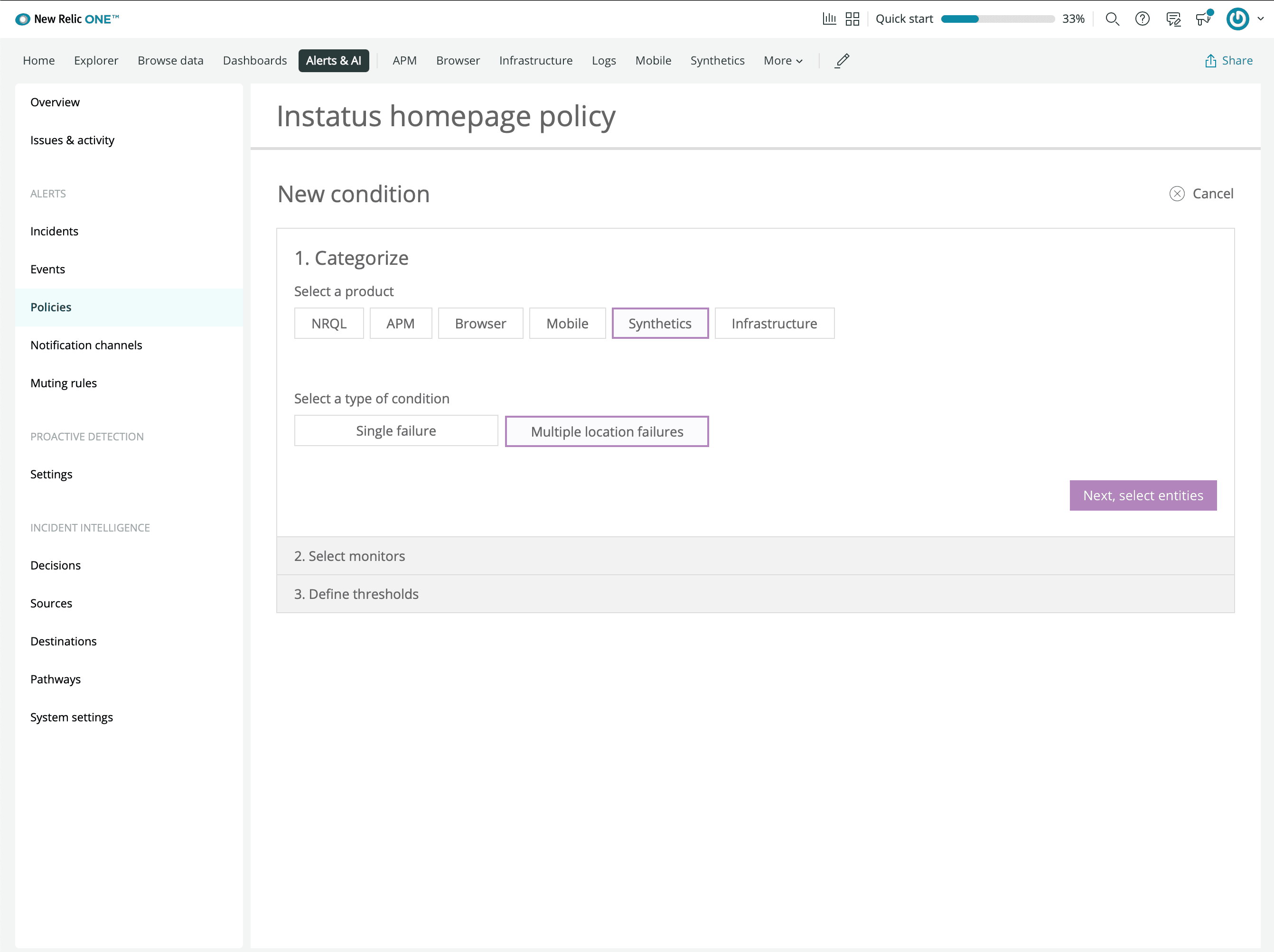Go to the Home tab
This screenshot has height=952, width=1274.
[38, 60]
